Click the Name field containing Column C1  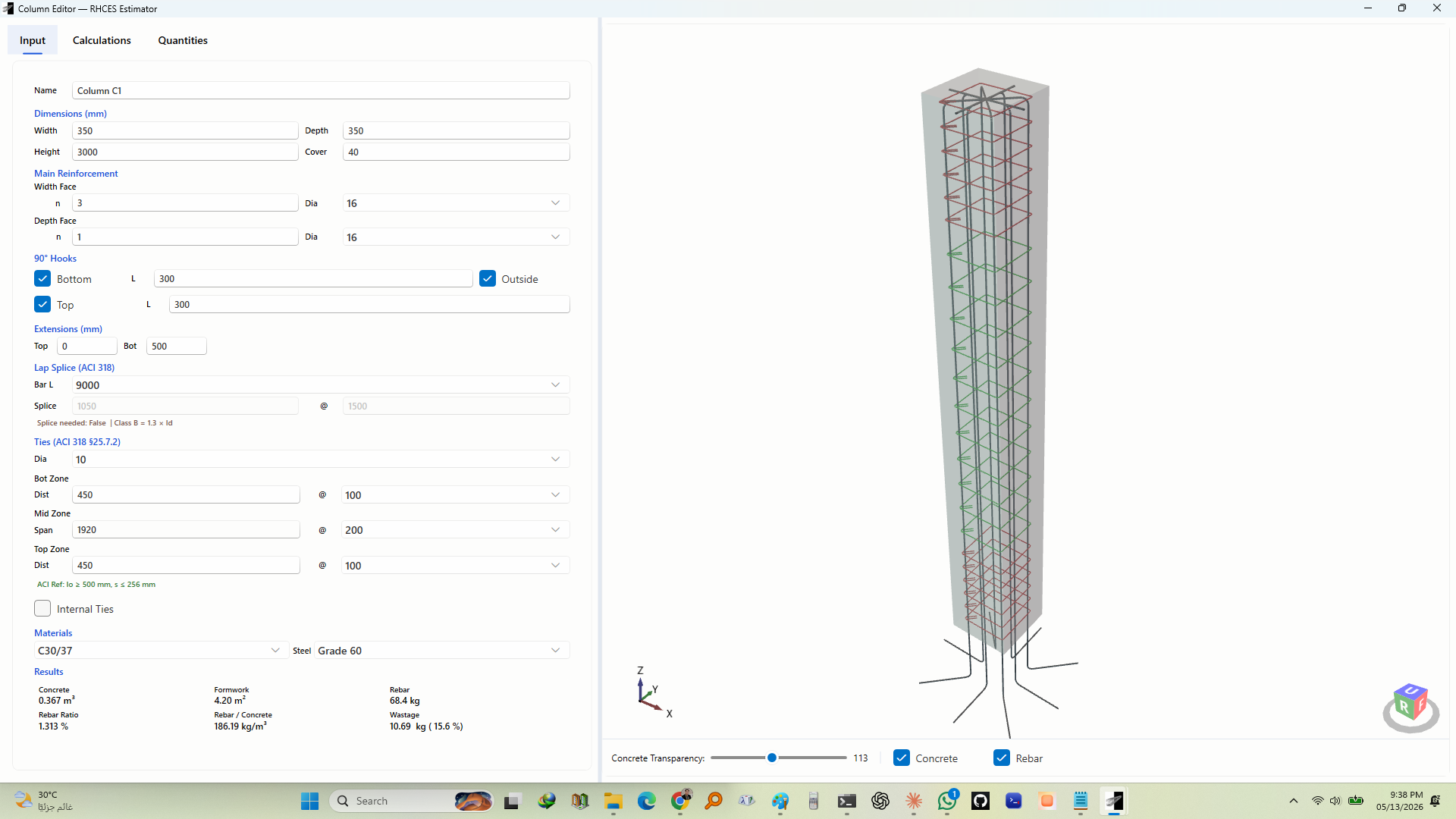tap(321, 90)
